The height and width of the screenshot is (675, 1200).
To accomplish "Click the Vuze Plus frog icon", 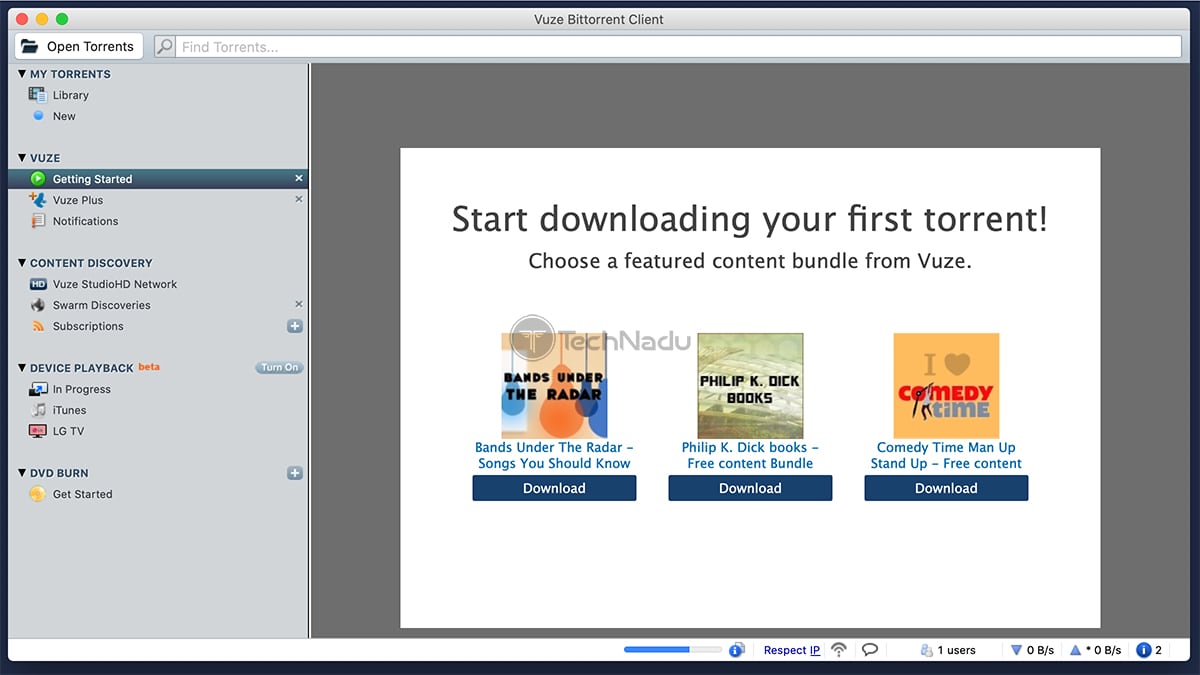I will pyautogui.click(x=38, y=200).
